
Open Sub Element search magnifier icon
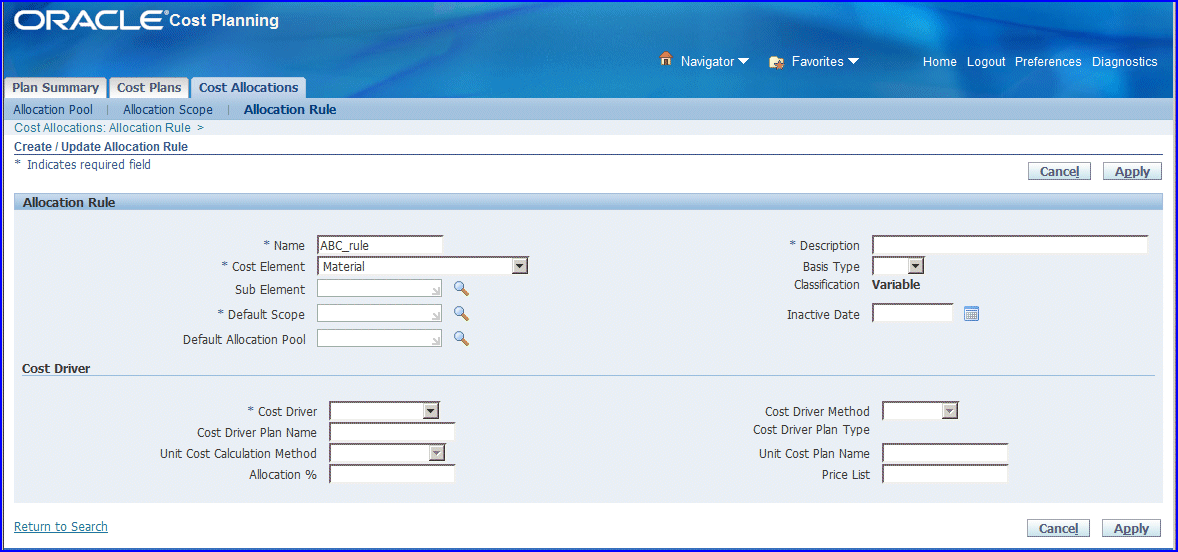click(461, 289)
